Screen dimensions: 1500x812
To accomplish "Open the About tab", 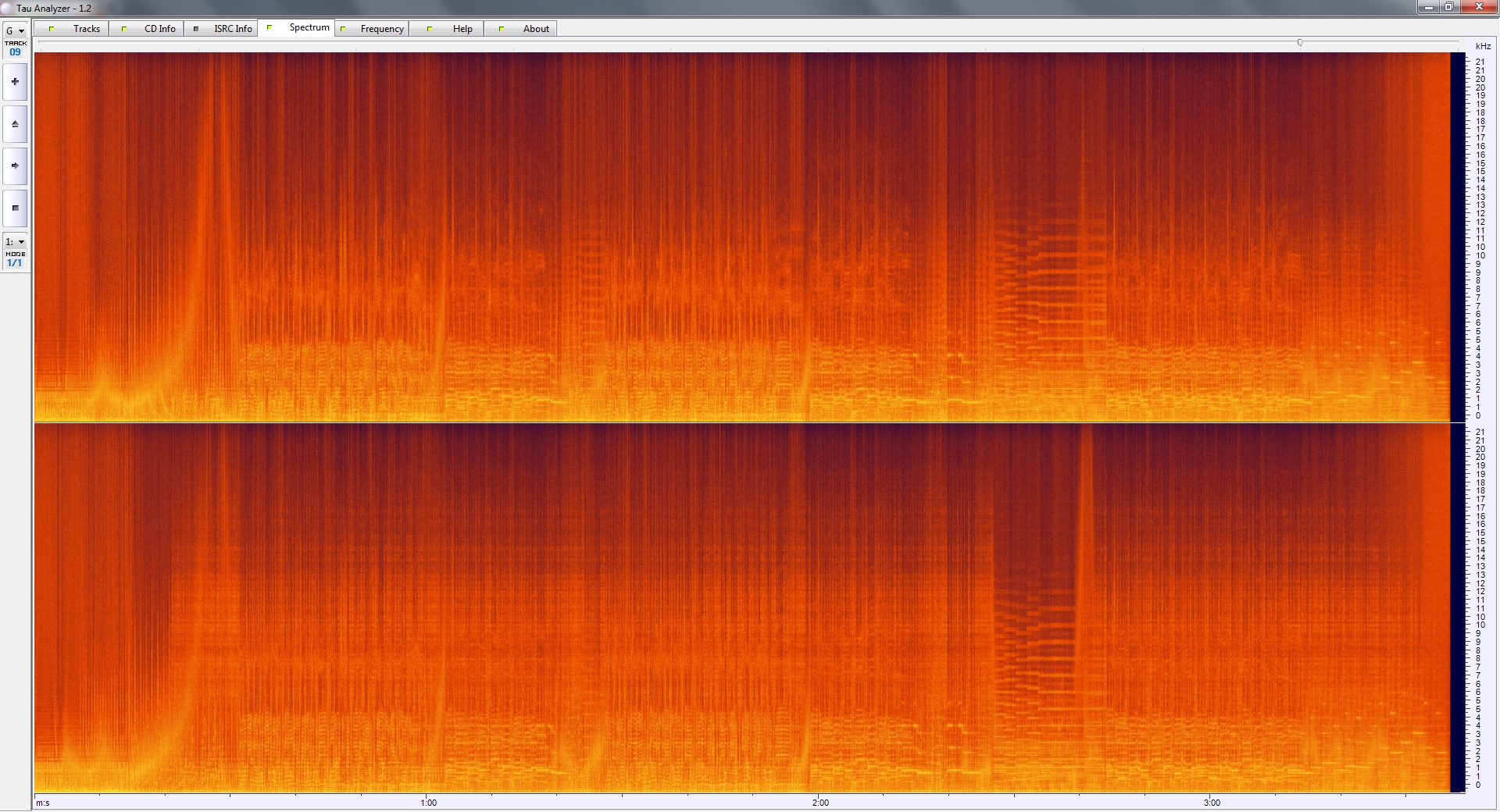I will (536, 29).
